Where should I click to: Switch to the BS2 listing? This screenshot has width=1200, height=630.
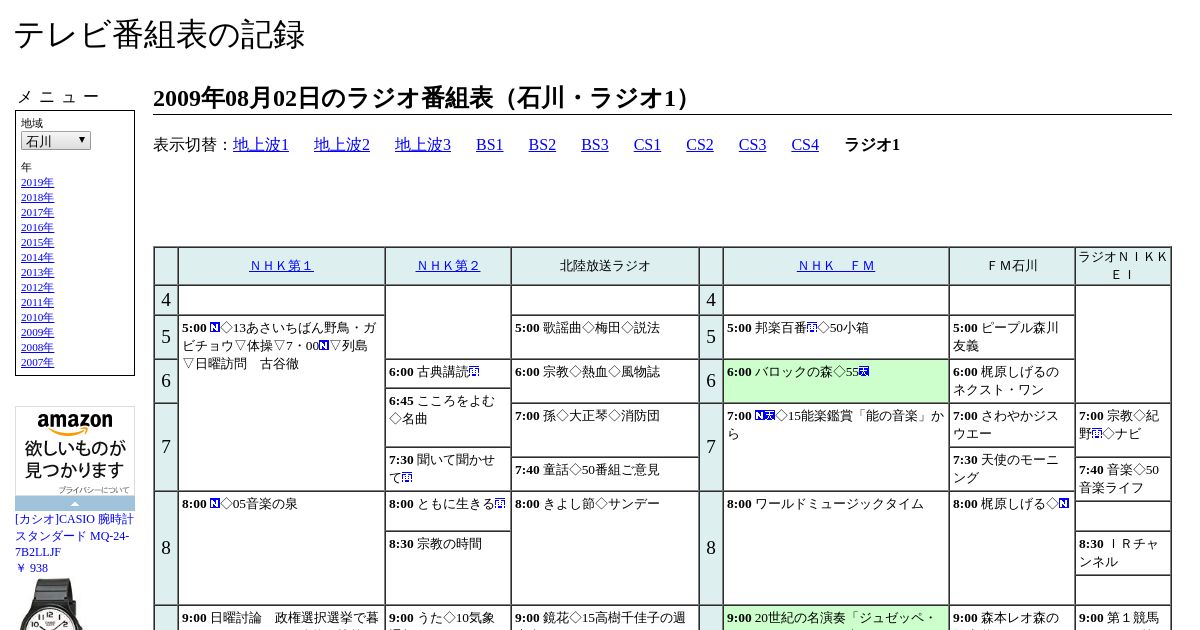point(542,145)
